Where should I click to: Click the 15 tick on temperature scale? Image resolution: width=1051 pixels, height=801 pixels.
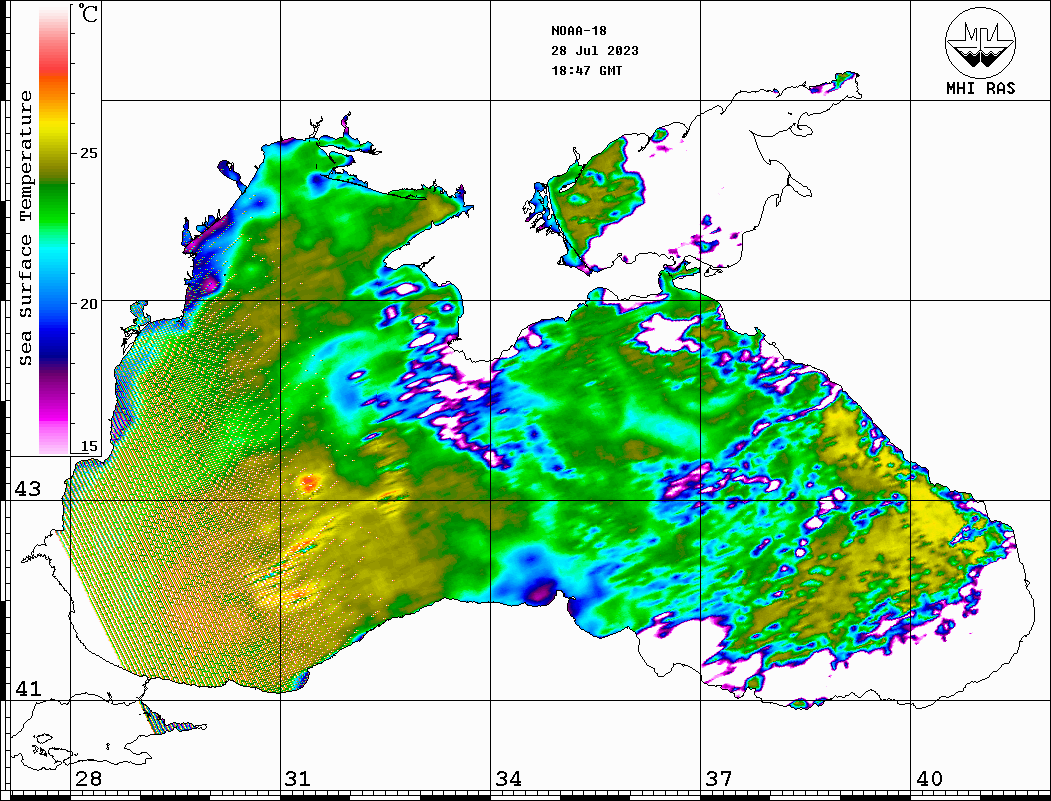click(x=88, y=446)
